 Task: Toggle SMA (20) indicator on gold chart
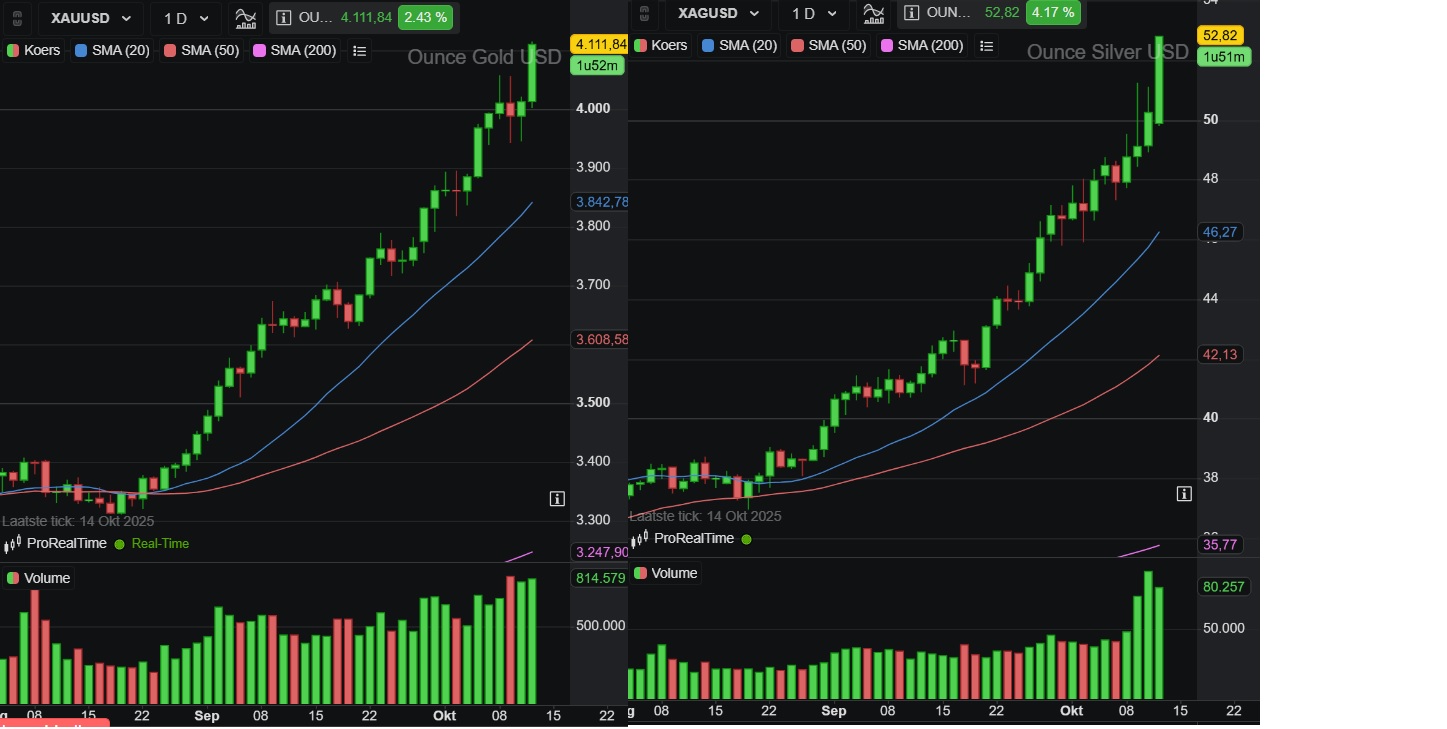[x=112, y=50]
